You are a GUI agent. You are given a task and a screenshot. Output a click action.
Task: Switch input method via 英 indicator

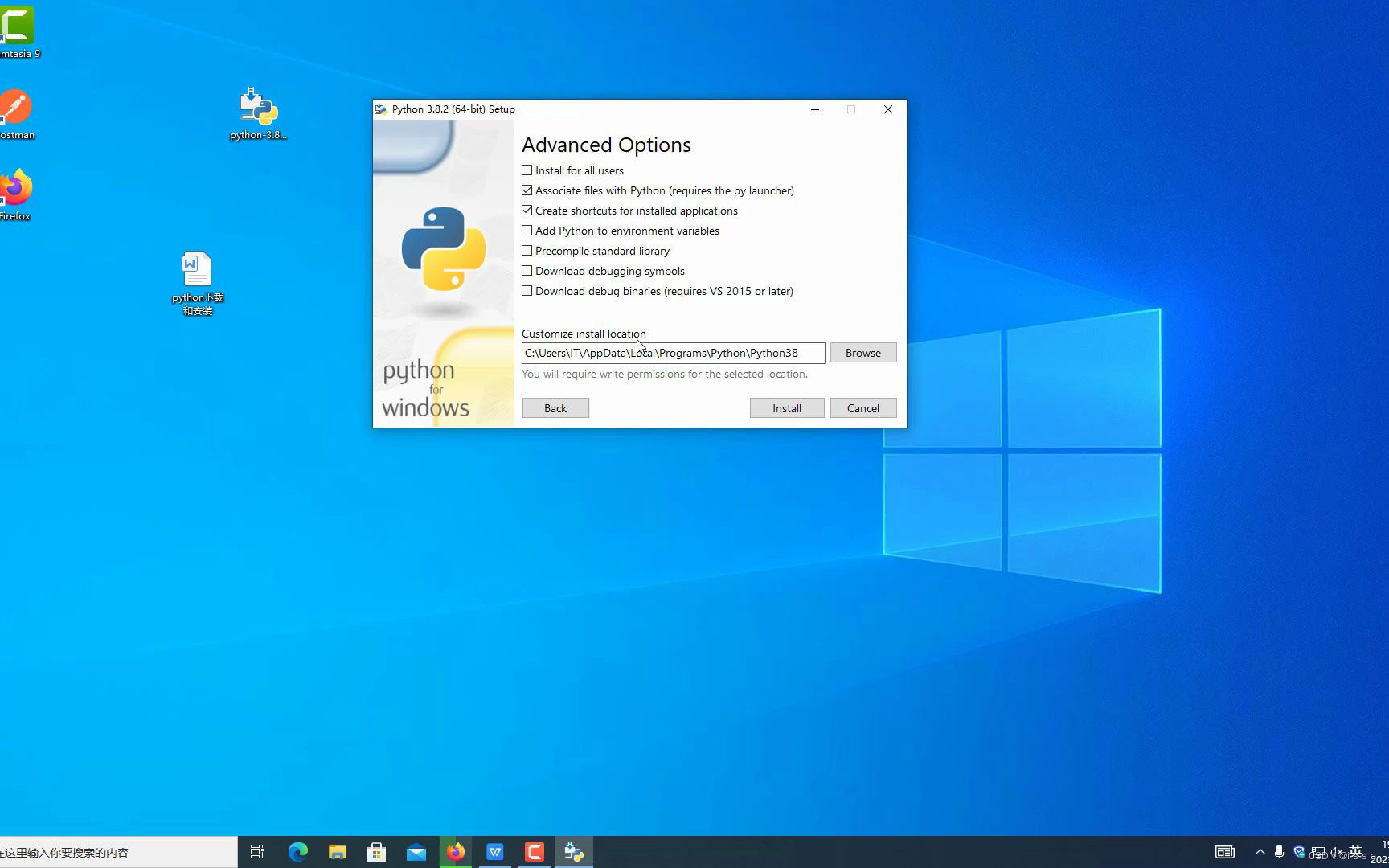pyautogui.click(x=1356, y=851)
